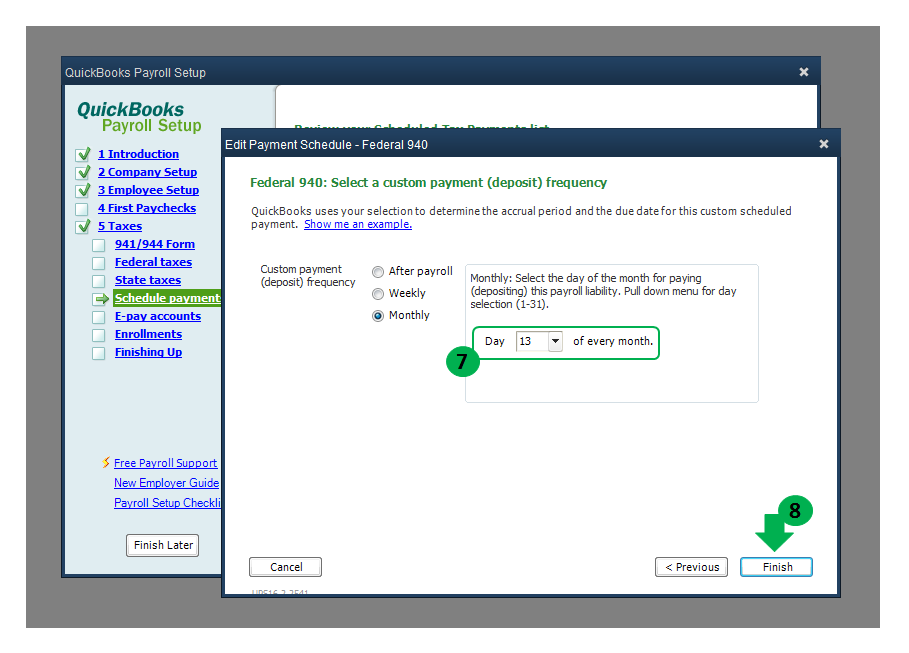This screenshot has width=909, height=653.
Task: Click the green checkmark beside Employee Setup
Action: tap(83, 190)
